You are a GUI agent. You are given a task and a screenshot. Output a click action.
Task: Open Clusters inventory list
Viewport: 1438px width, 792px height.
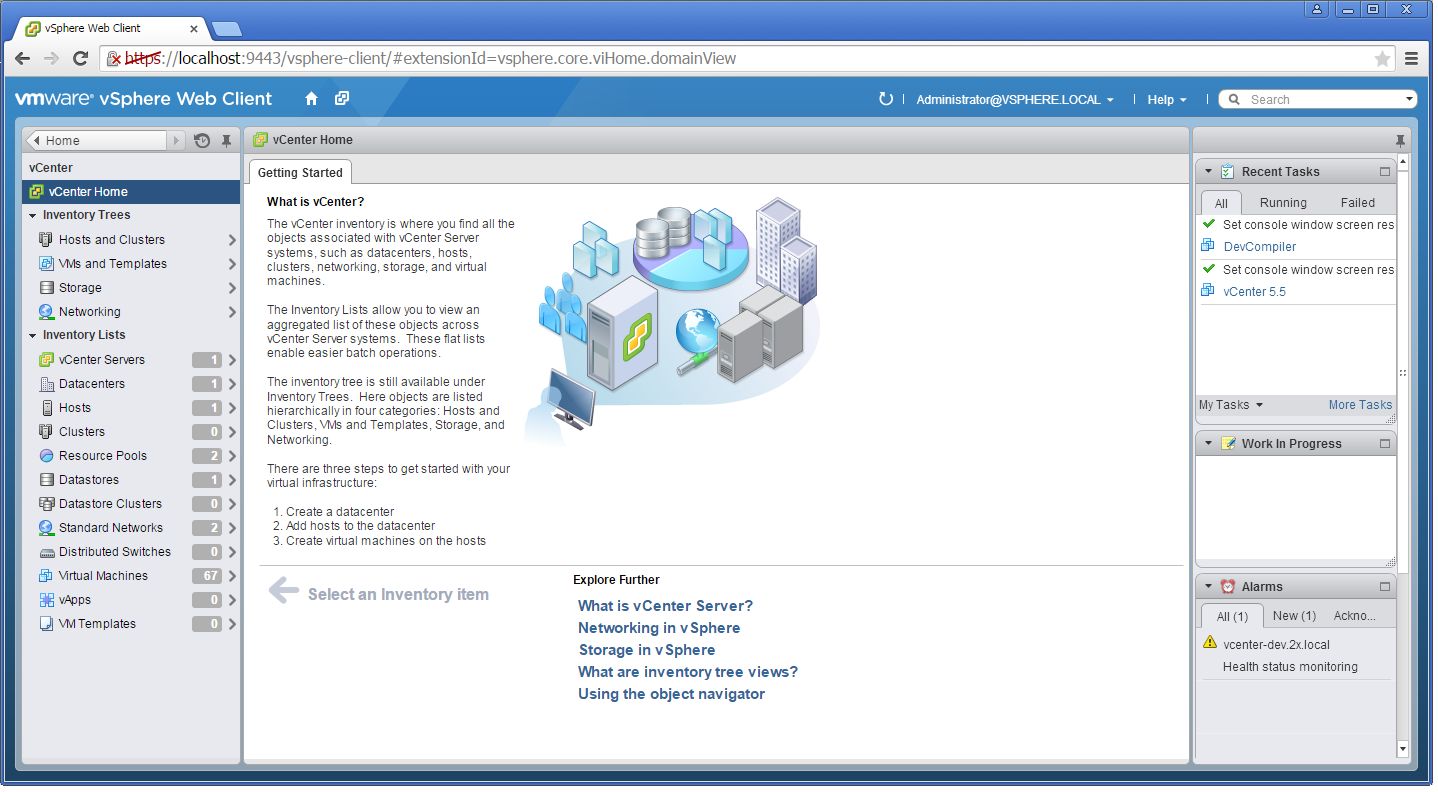tap(131, 432)
